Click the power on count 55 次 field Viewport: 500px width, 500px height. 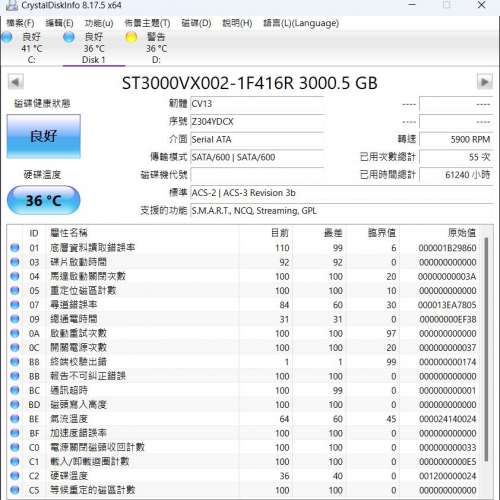coord(456,157)
